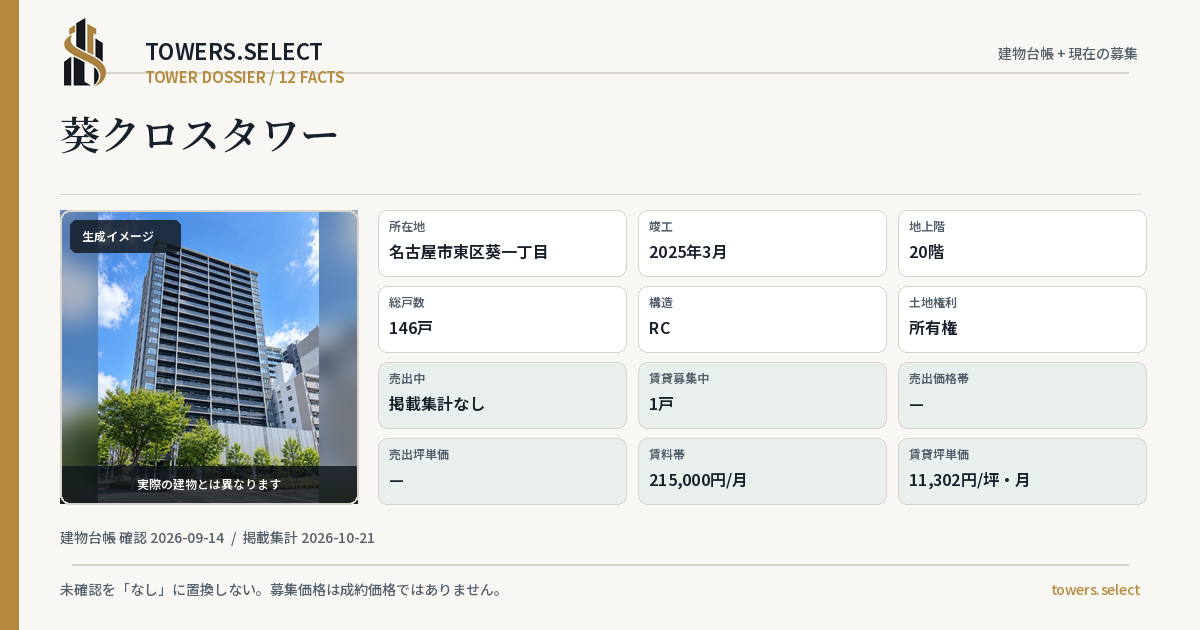Select the 賃貸募集中 card showing 1戸
Image resolution: width=1200 pixels, height=630 pixels.
click(762, 395)
